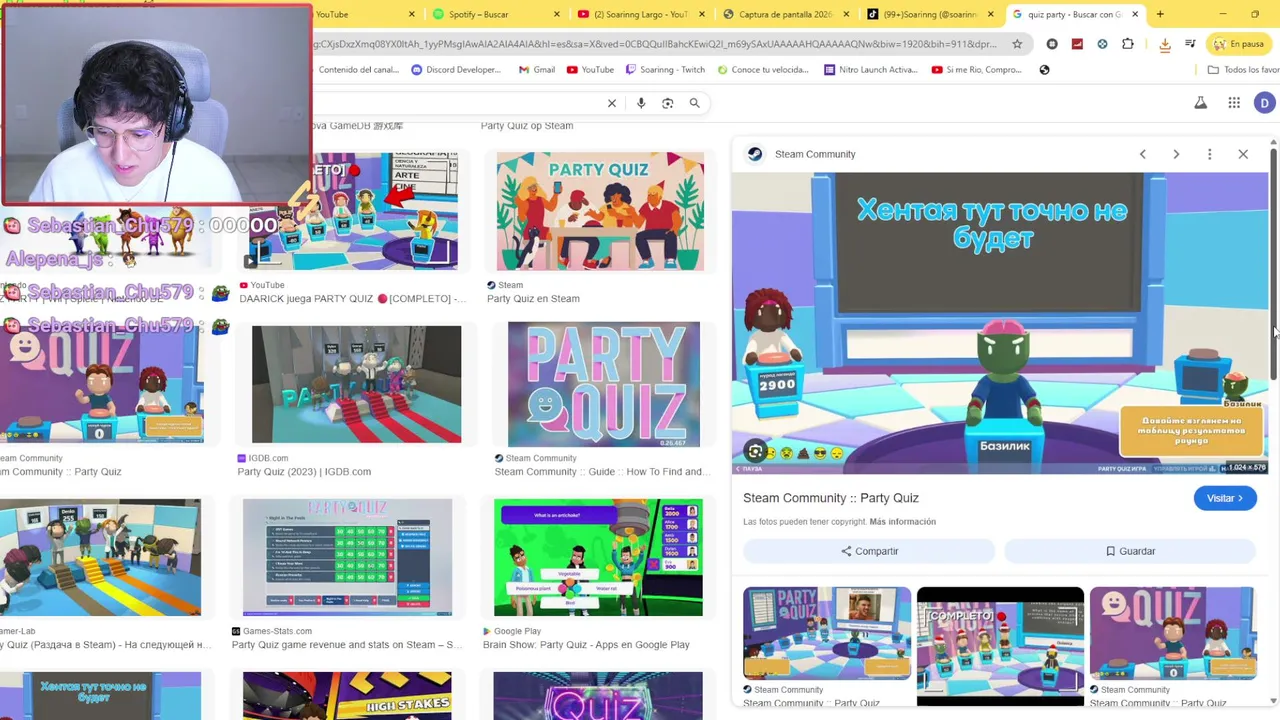Close the Captura de pantalla tab
This screenshot has width=1280, height=720.
point(846,14)
